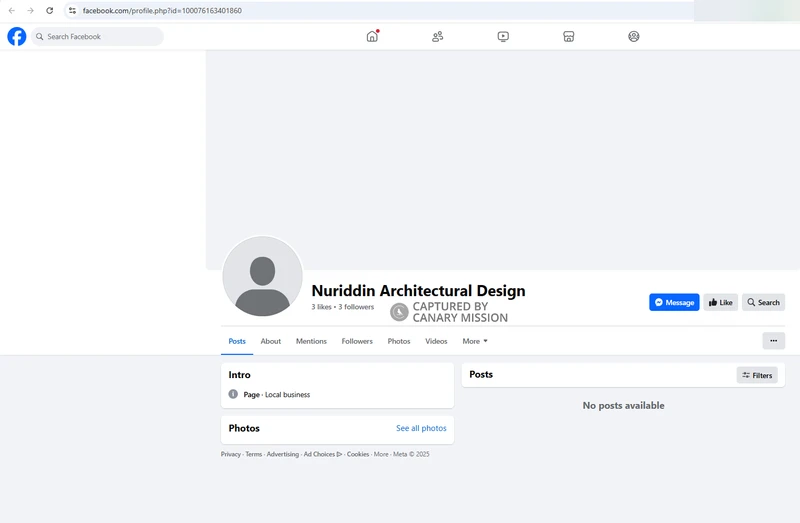Expand the More tab dropdown
Image resolution: width=800 pixels, height=523 pixels.
[475, 341]
